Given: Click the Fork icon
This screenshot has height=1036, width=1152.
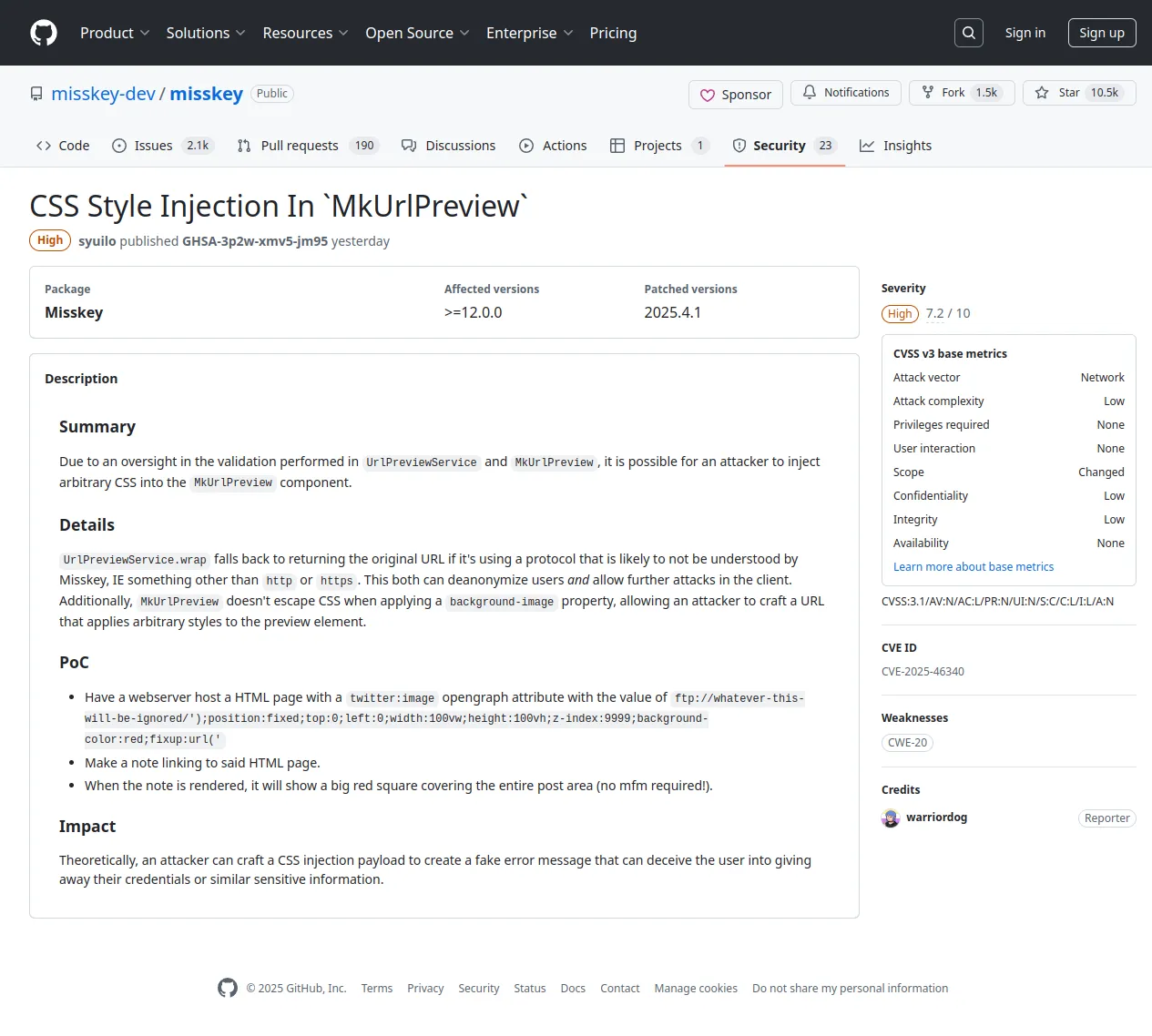Looking at the screenshot, I should click(928, 93).
